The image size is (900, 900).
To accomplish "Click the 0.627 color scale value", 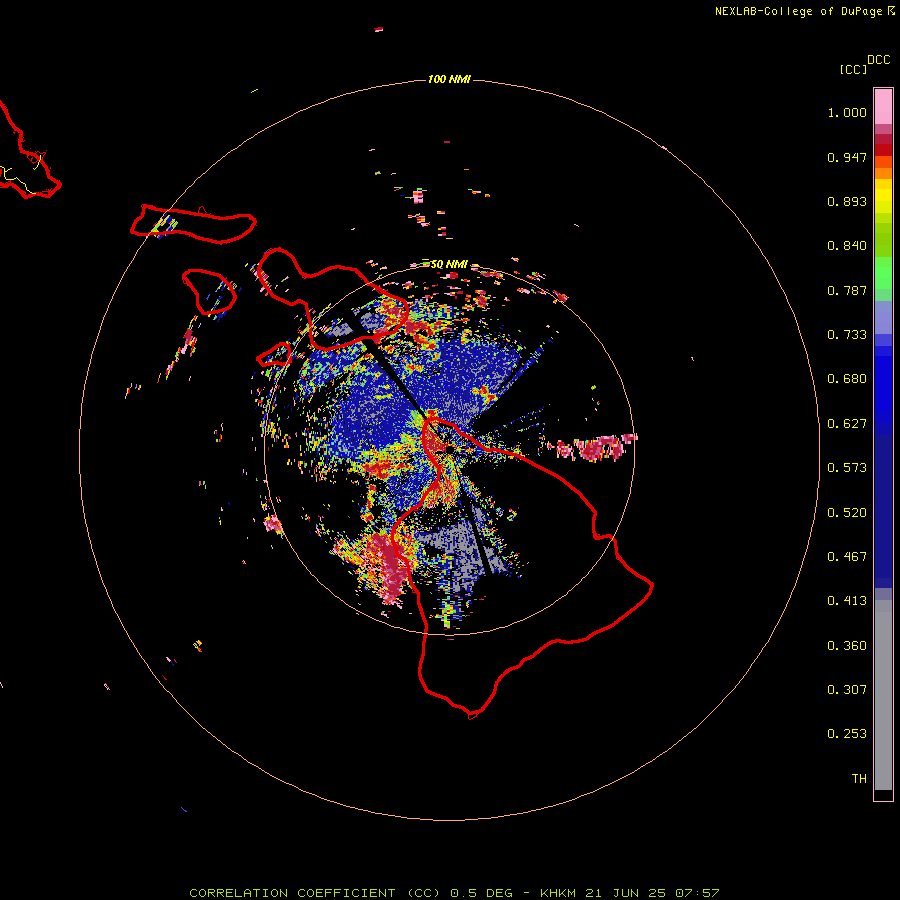I will 847,424.
